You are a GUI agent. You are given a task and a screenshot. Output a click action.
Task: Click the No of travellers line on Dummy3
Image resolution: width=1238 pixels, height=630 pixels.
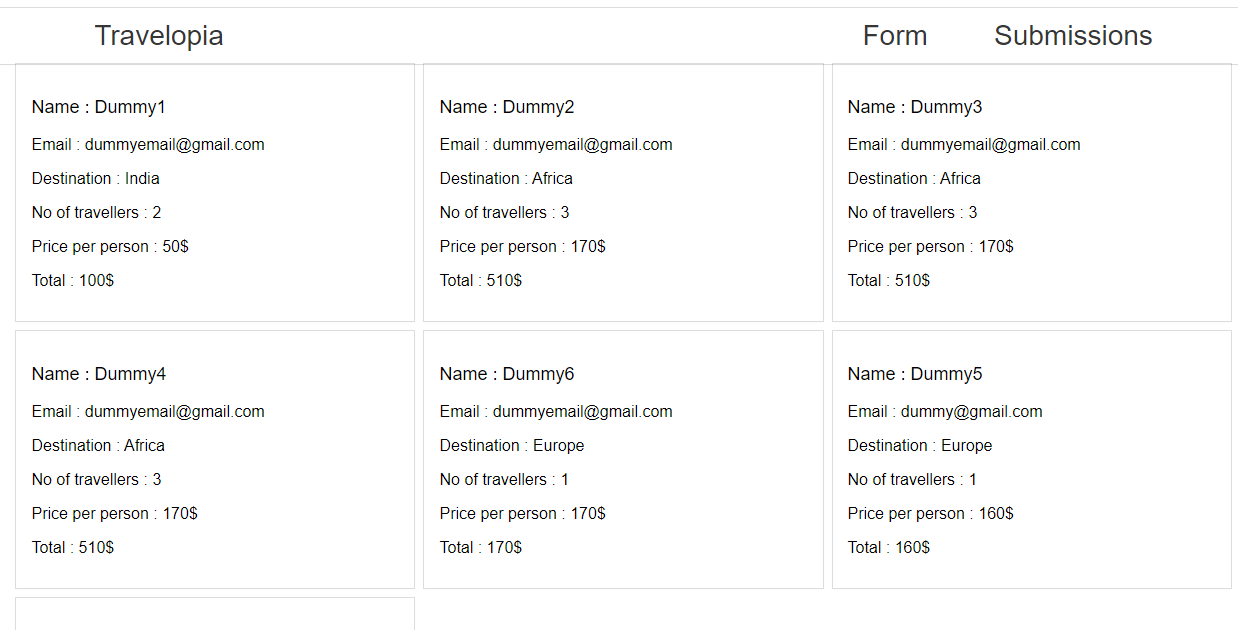coord(911,212)
